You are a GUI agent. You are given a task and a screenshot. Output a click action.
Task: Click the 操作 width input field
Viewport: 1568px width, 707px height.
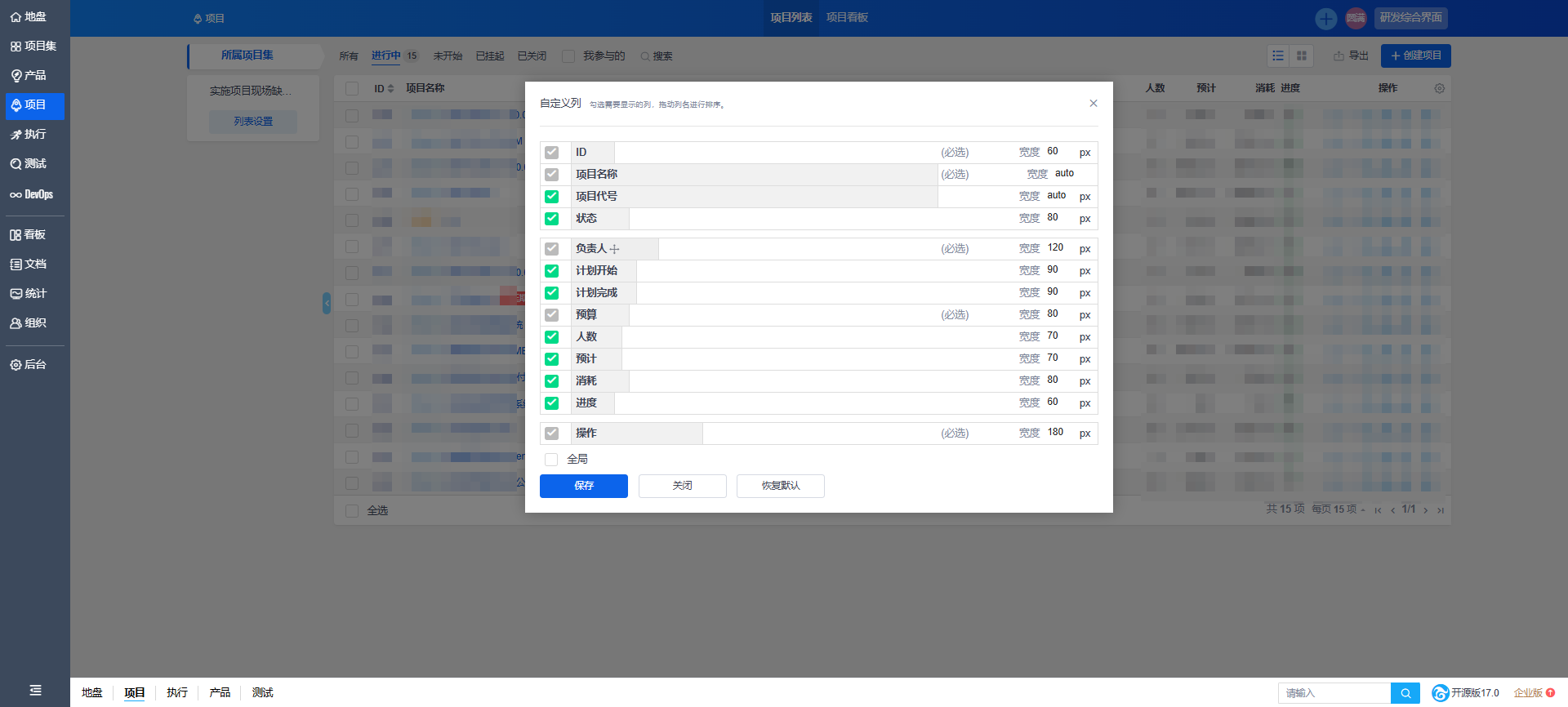tap(1060, 433)
